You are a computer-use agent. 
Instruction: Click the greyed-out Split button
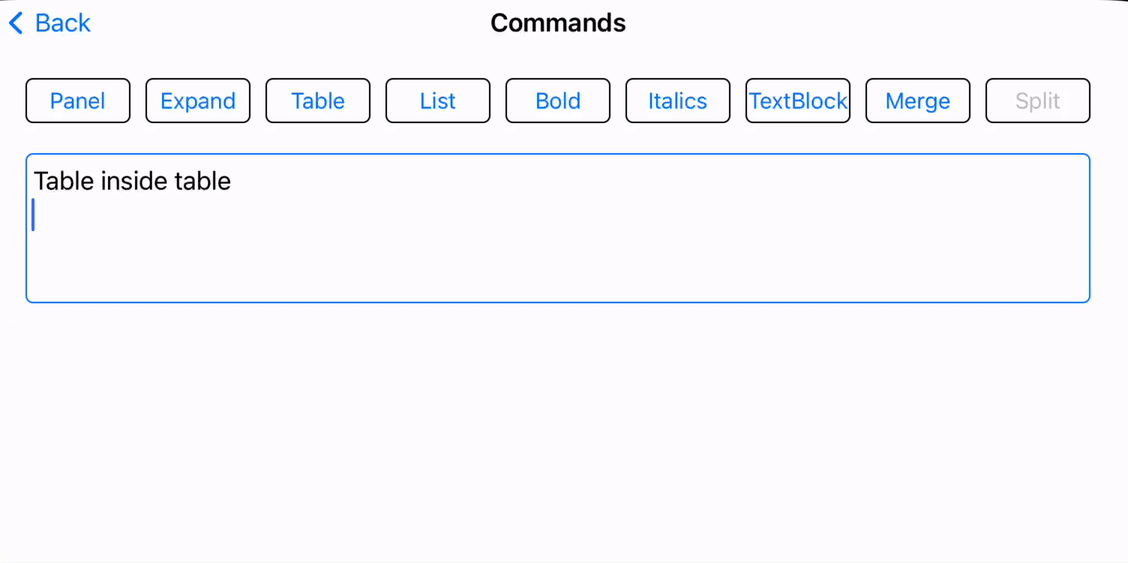pos(1038,101)
